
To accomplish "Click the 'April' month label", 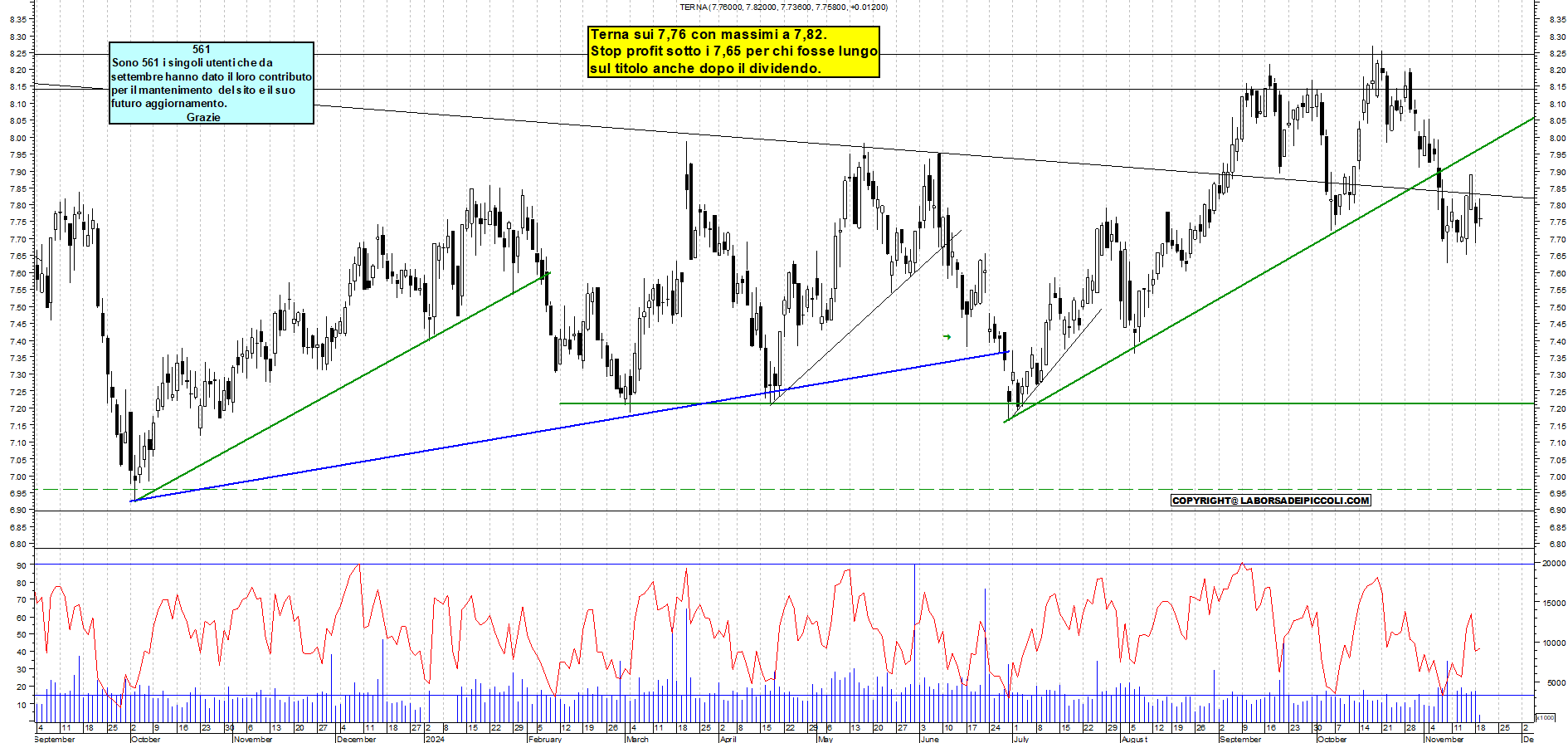I will point(728,739).
